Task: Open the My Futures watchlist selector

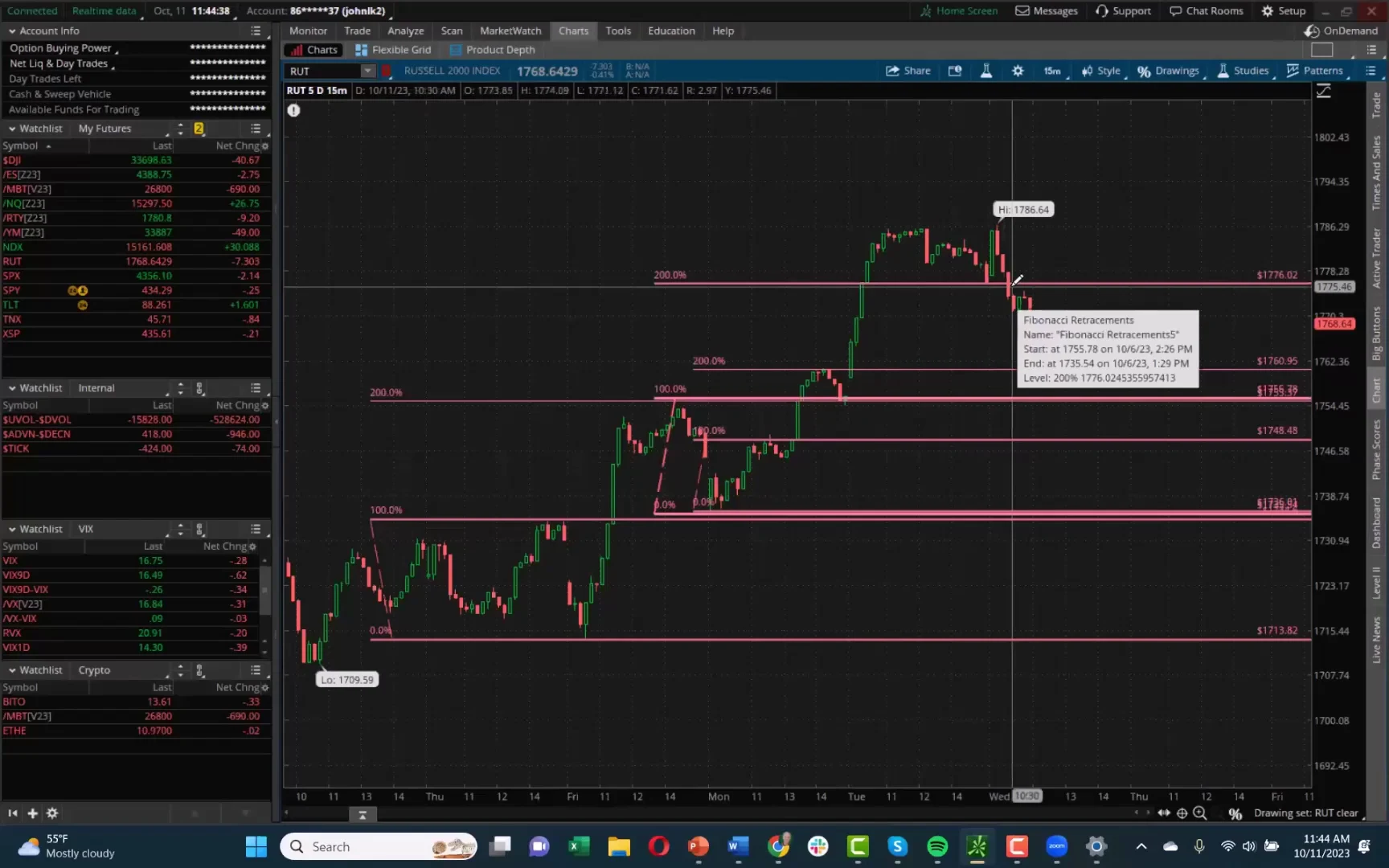Action: [105, 129]
